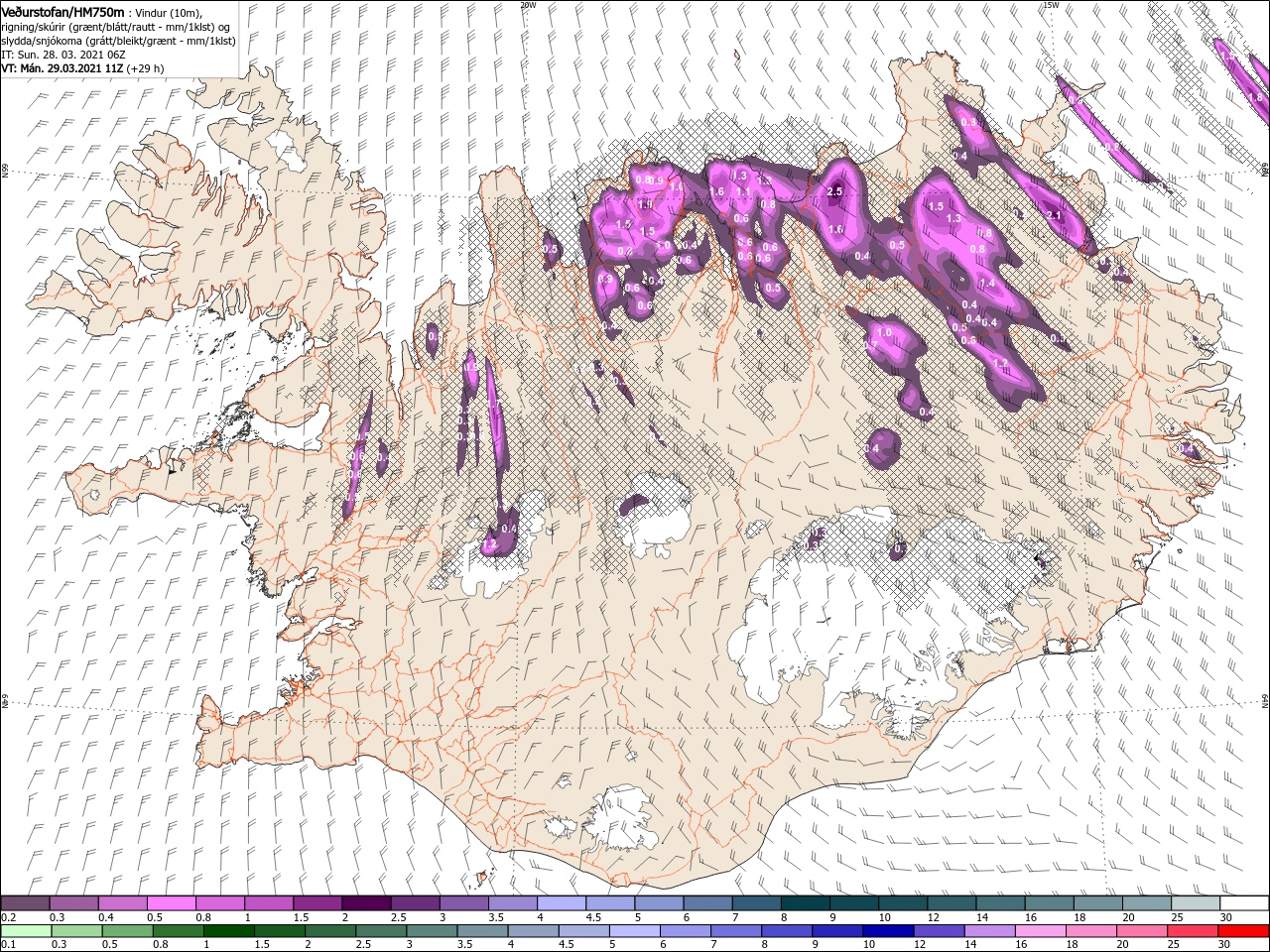The width and height of the screenshot is (1270, 952).
Task: Click the 15W longitude label
Action: (1051, 5)
